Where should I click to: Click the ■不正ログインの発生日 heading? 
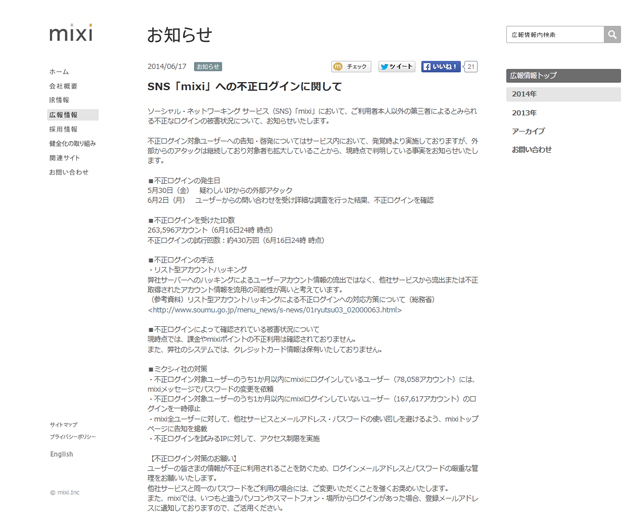(184, 180)
